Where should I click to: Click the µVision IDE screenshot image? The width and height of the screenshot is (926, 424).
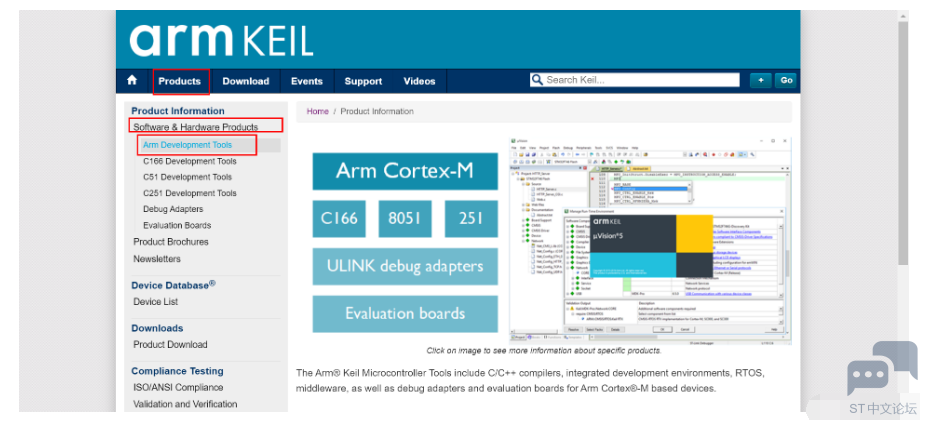650,241
